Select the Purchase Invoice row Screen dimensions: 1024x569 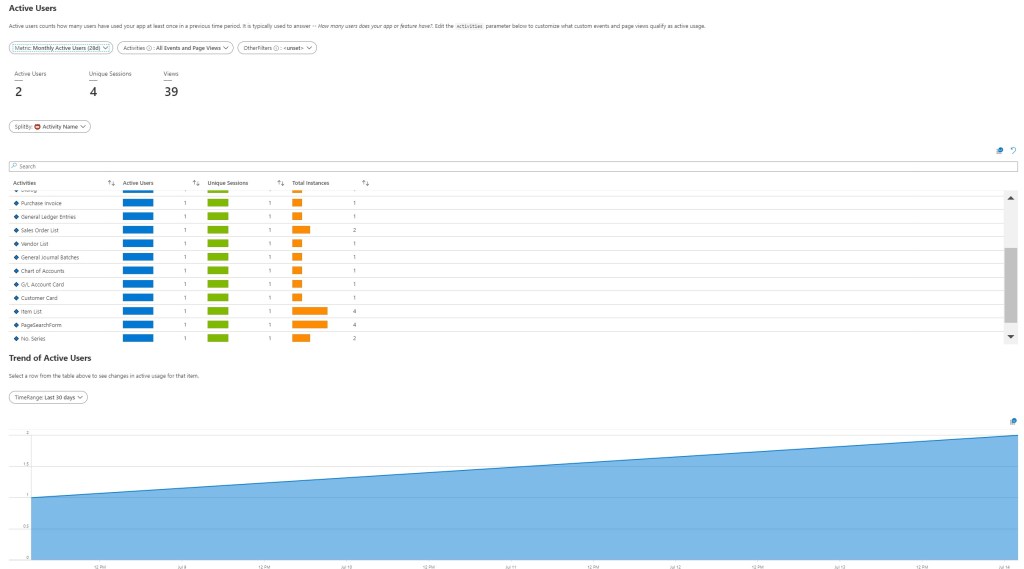41,203
